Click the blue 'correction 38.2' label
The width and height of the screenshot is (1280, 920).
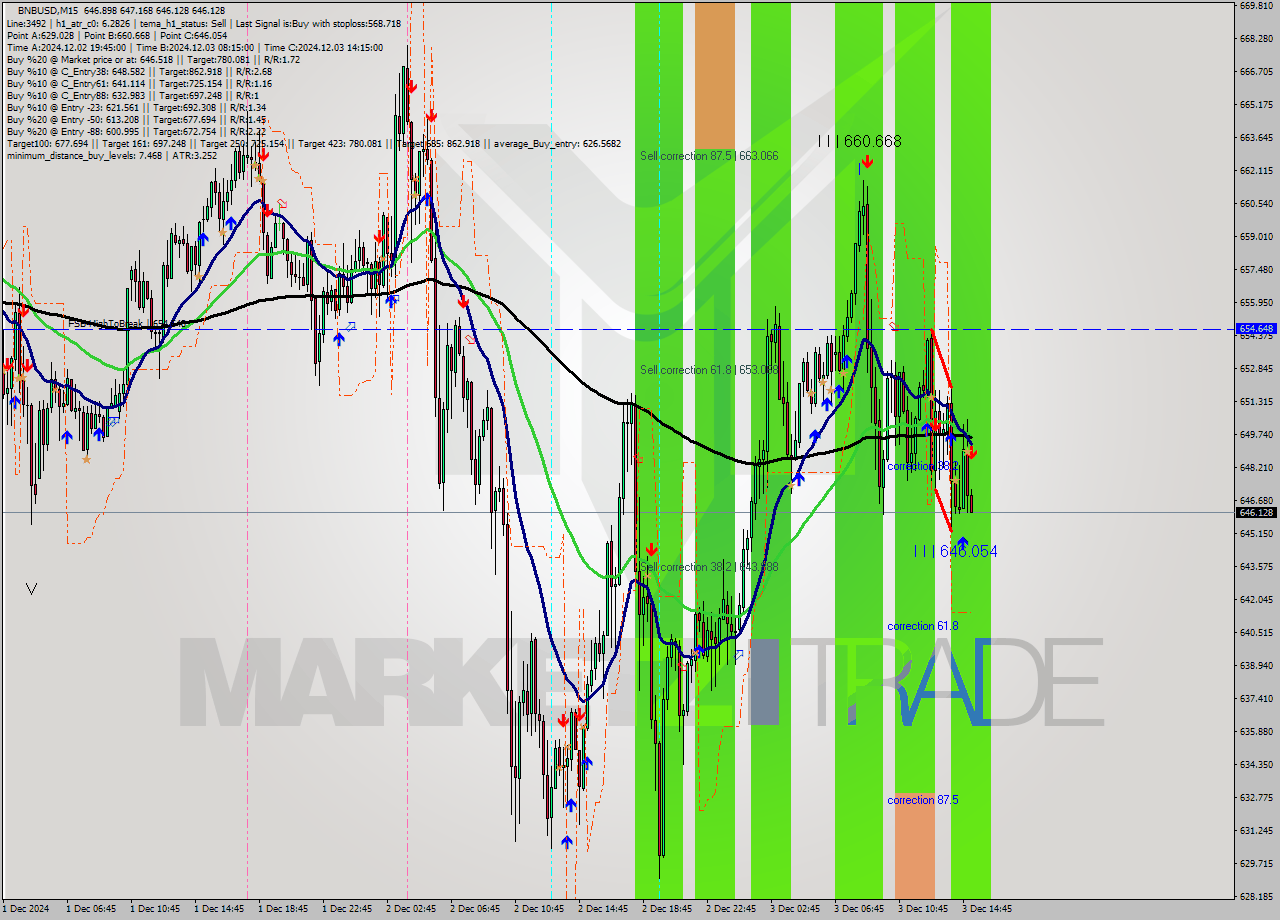[923, 466]
